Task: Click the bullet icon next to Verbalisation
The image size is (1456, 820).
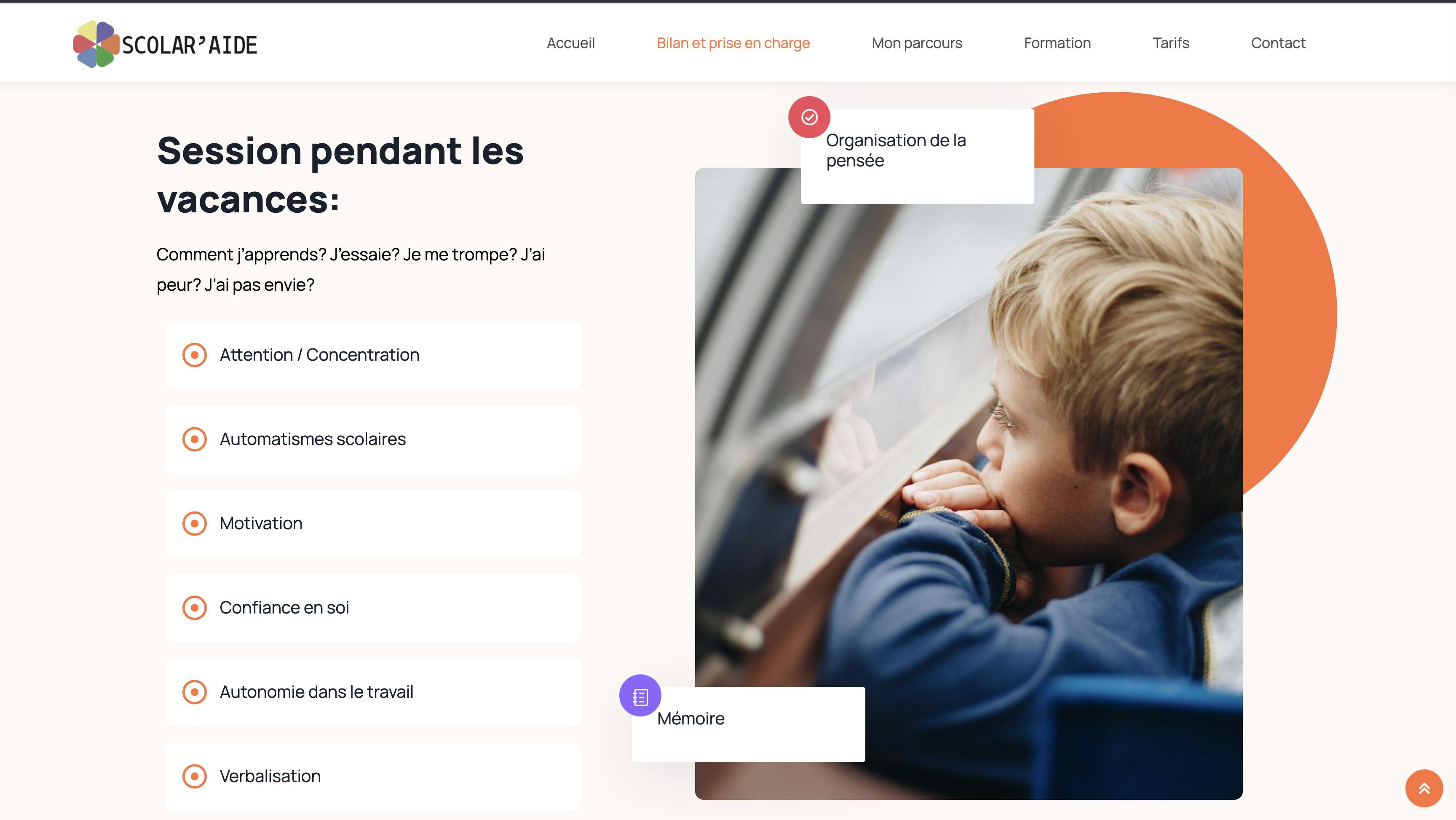Action: pos(195,777)
